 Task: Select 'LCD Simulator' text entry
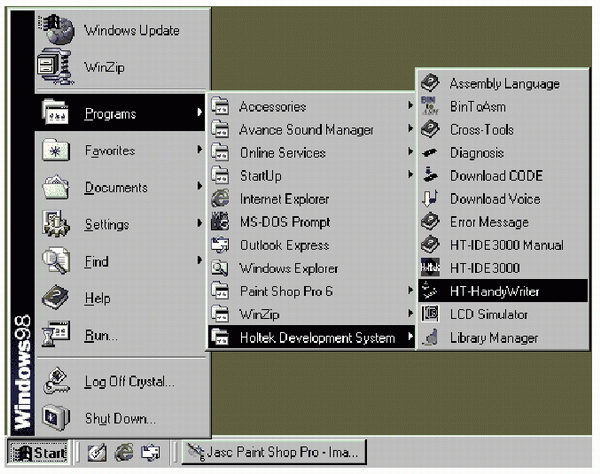489,314
